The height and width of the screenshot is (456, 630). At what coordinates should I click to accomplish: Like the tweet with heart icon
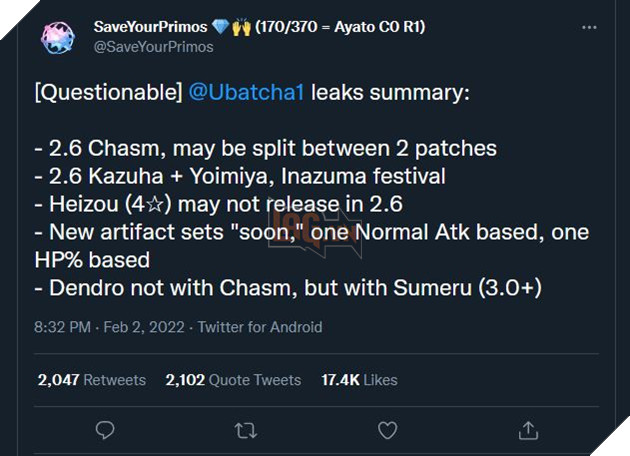tap(387, 430)
